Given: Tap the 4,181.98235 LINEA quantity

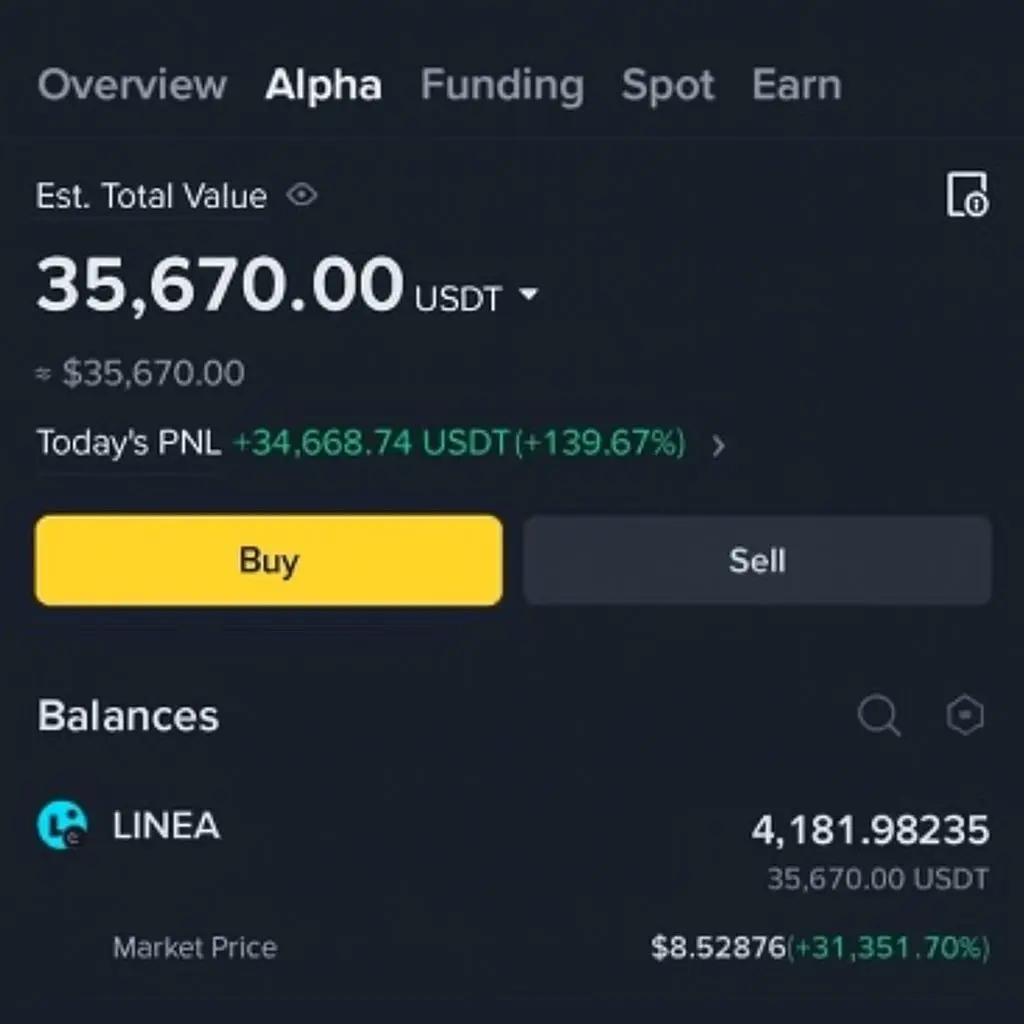Looking at the screenshot, I should click(871, 830).
